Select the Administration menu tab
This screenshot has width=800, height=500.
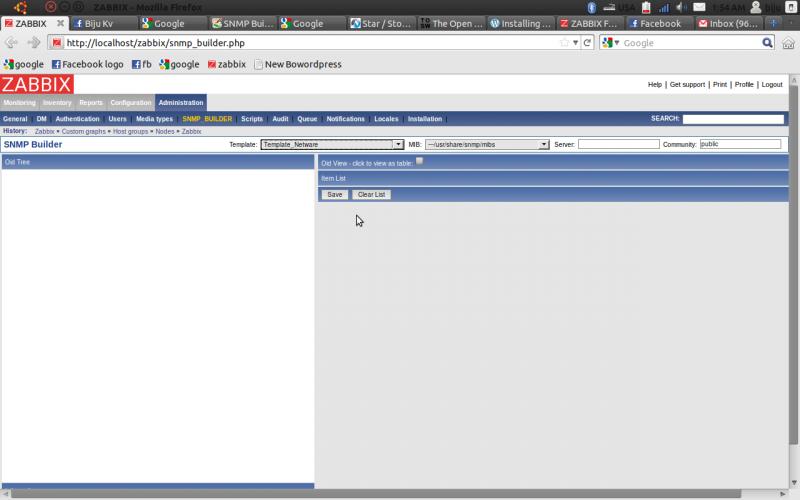coord(181,103)
